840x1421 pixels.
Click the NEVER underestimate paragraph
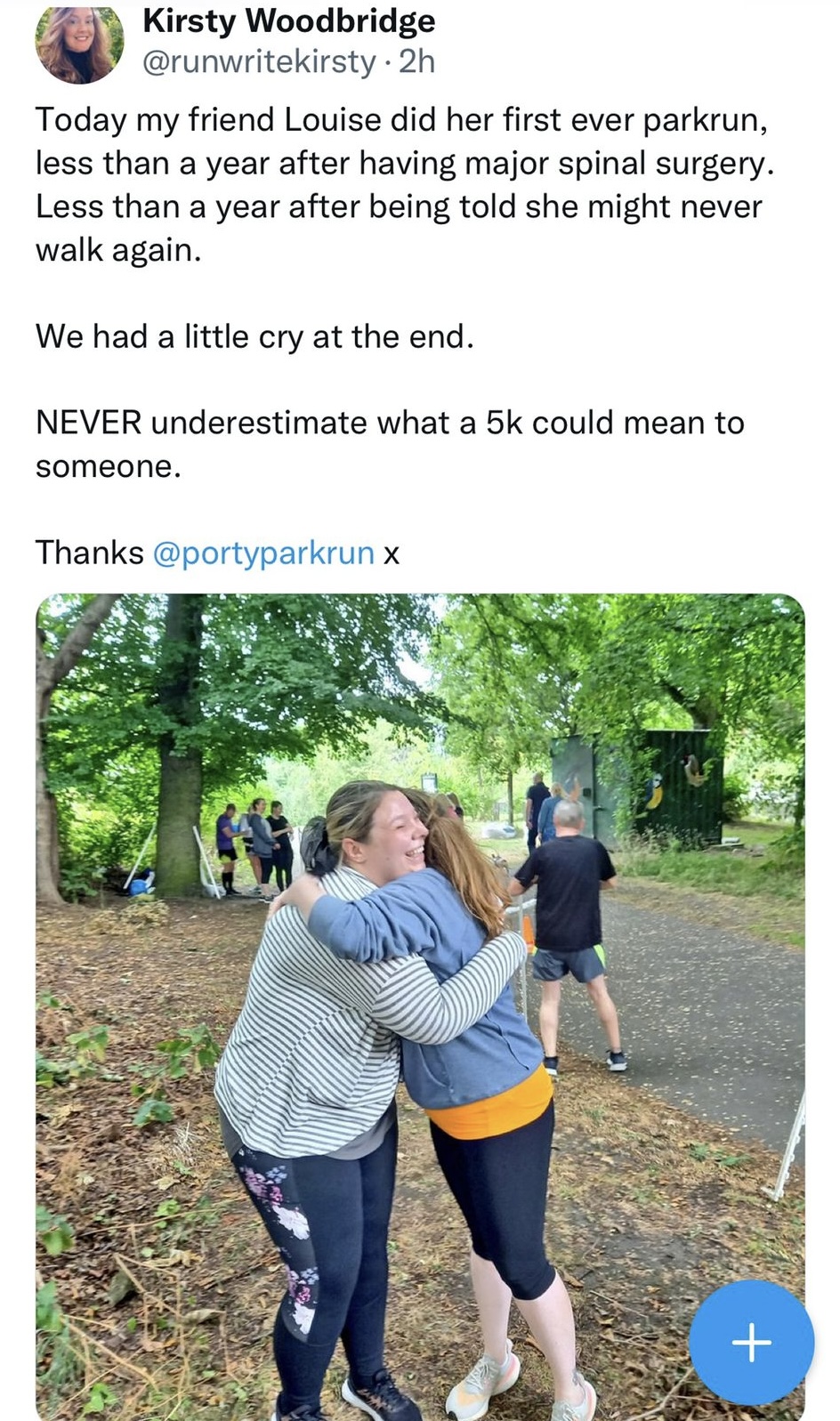pyautogui.click(x=390, y=444)
